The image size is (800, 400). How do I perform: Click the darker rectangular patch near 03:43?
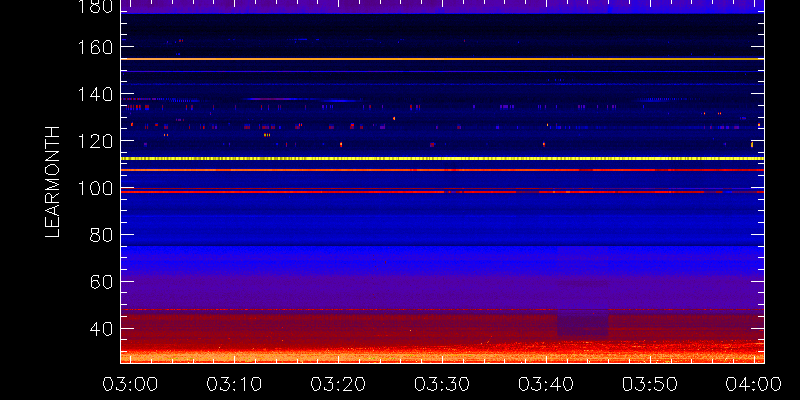pos(583,323)
